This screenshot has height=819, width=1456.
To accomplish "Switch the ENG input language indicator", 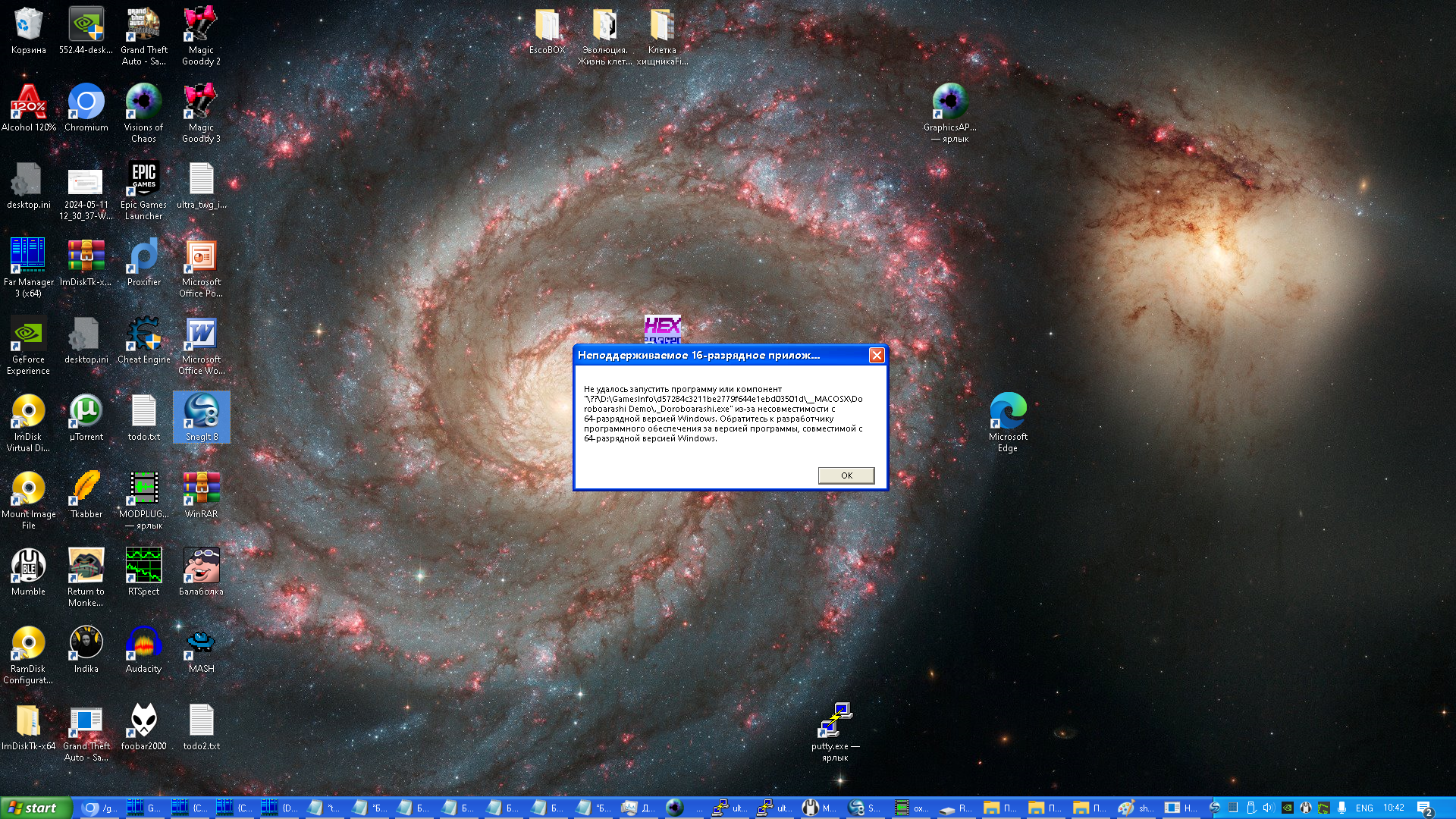I will (x=1364, y=808).
